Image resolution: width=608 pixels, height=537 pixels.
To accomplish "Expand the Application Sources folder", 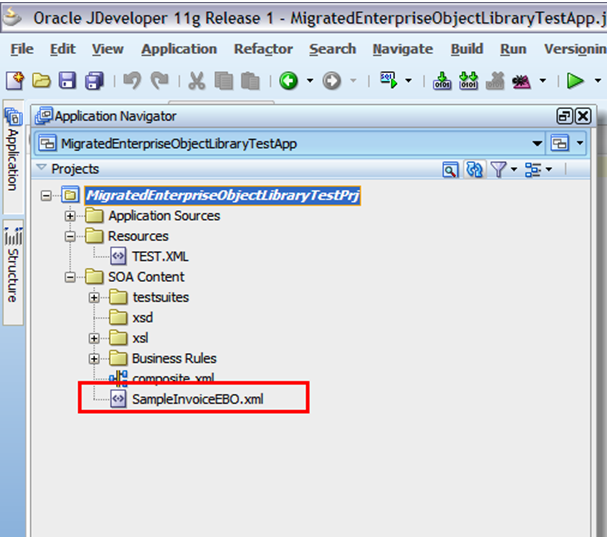I will click(x=70, y=216).
